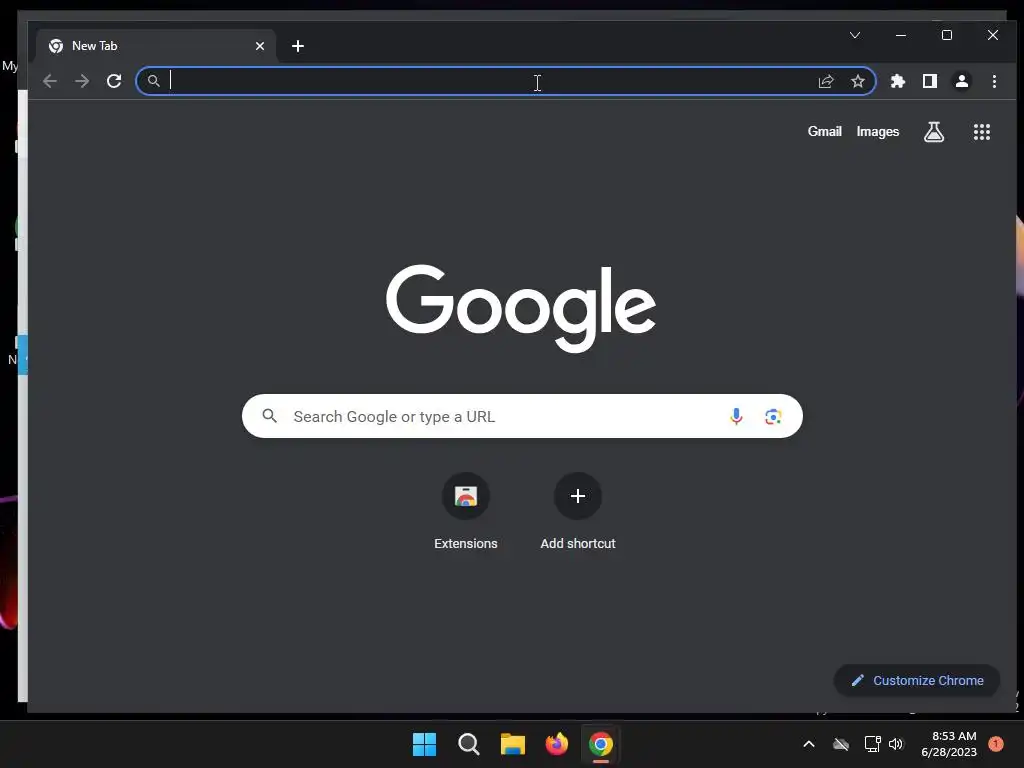
Task: Open Google Images link
Action: tap(878, 131)
